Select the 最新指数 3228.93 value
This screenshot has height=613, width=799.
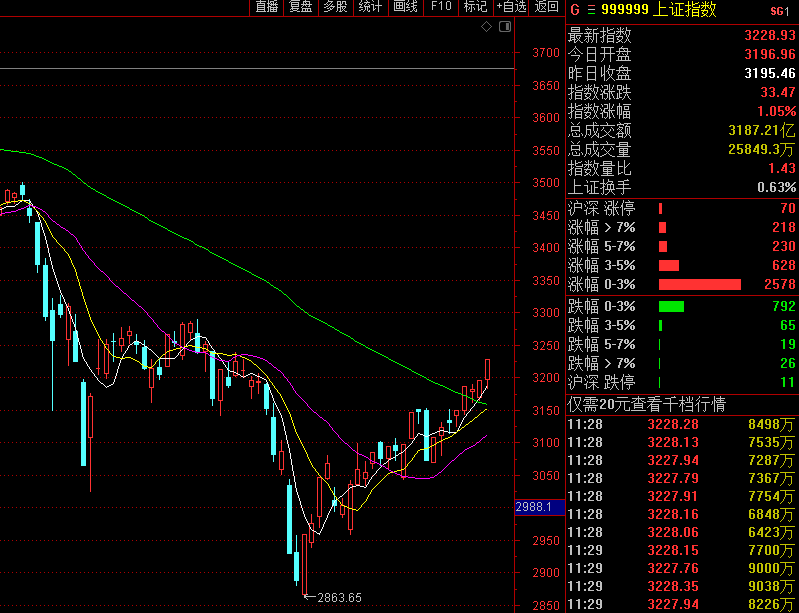click(769, 35)
